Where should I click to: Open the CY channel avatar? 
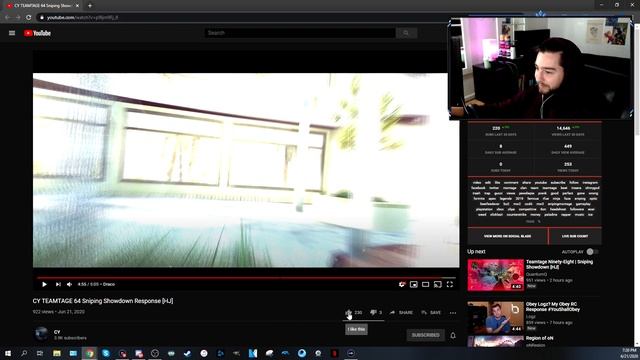click(41, 334)
